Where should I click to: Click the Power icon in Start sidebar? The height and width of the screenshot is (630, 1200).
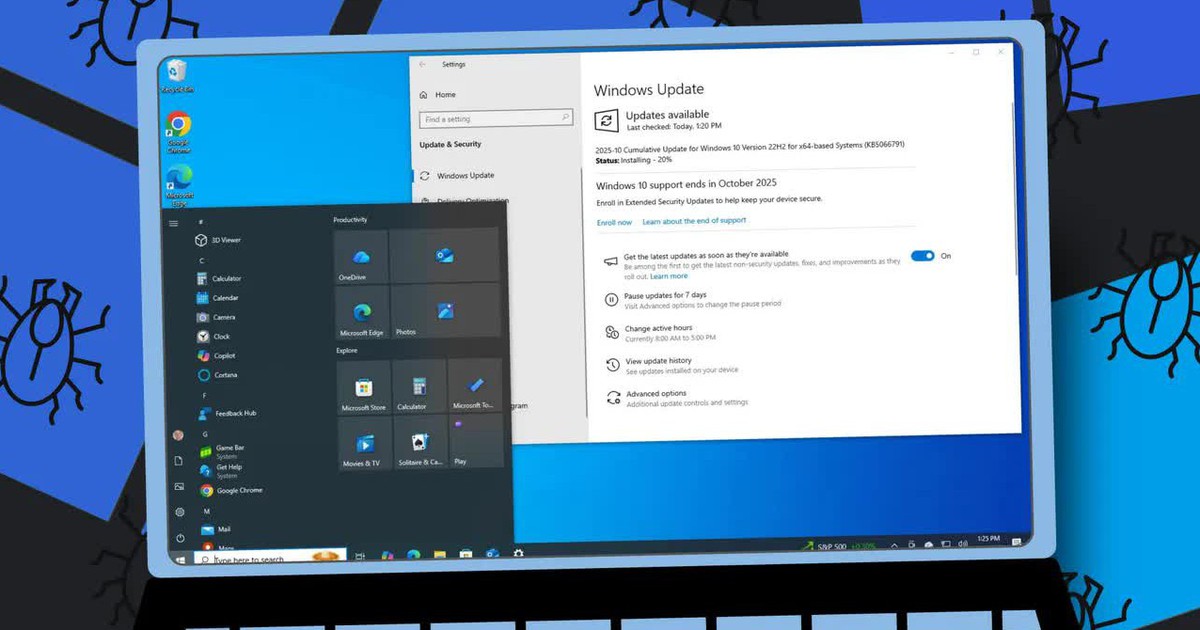[179, 538]
